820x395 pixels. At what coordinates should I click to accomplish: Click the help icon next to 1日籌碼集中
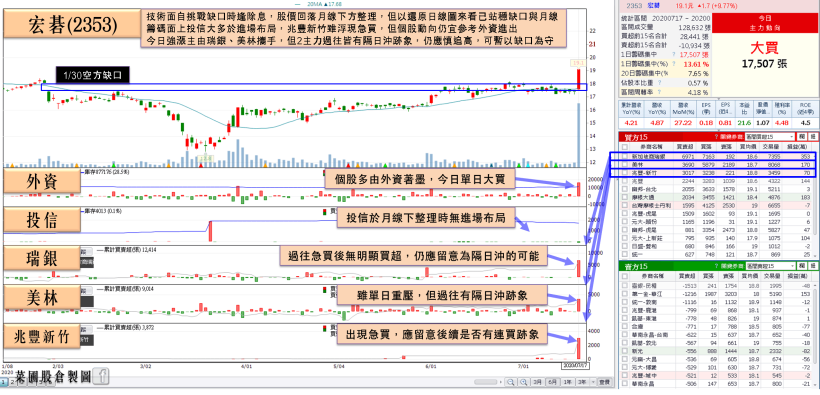pyautogui.click(x=675, y=54)
